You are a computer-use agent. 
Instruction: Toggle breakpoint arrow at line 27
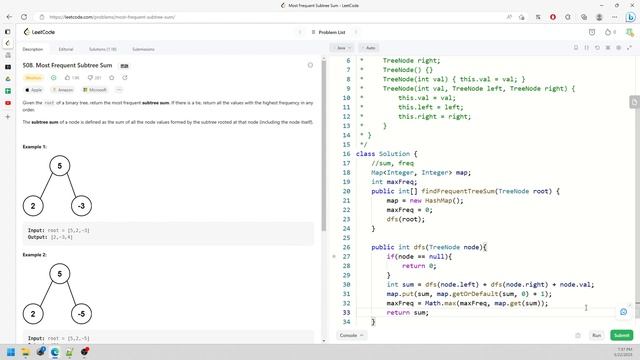(334, 256)
